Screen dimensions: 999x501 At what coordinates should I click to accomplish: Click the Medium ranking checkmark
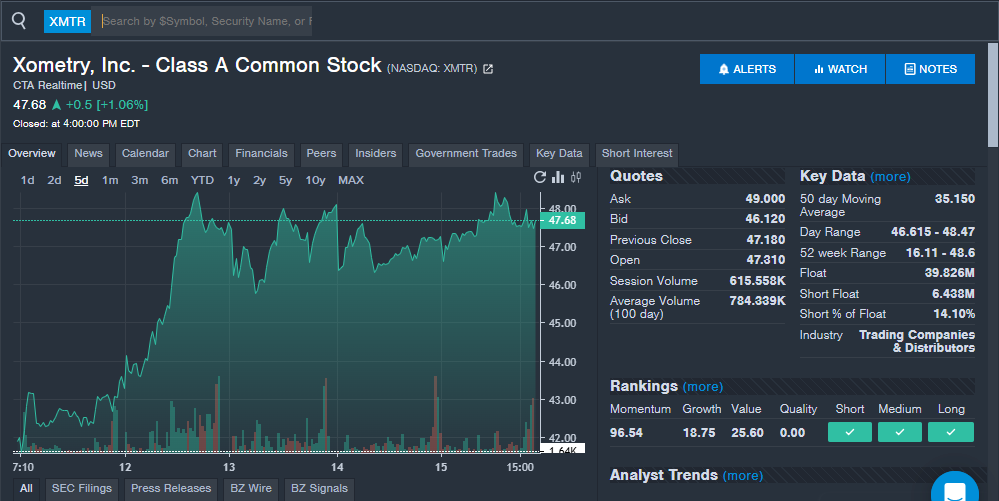900,432
